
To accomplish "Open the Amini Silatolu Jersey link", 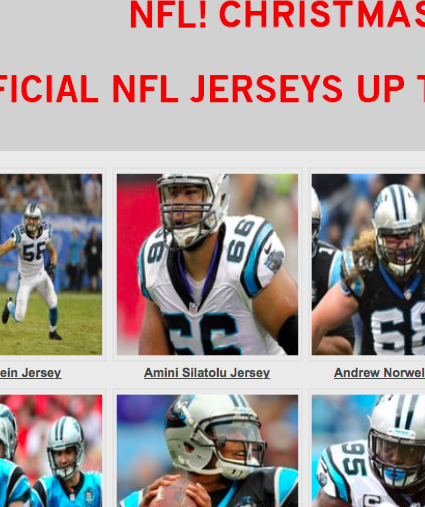I will tap(207, 373).
